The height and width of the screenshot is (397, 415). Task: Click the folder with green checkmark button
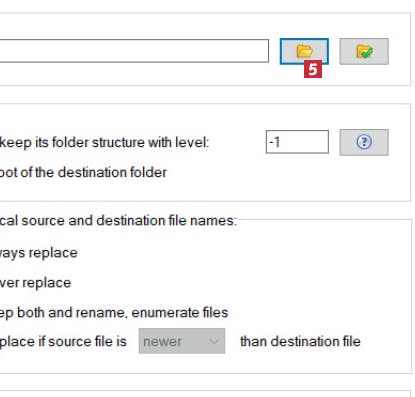pyautogui.click(x=364, y=51)
